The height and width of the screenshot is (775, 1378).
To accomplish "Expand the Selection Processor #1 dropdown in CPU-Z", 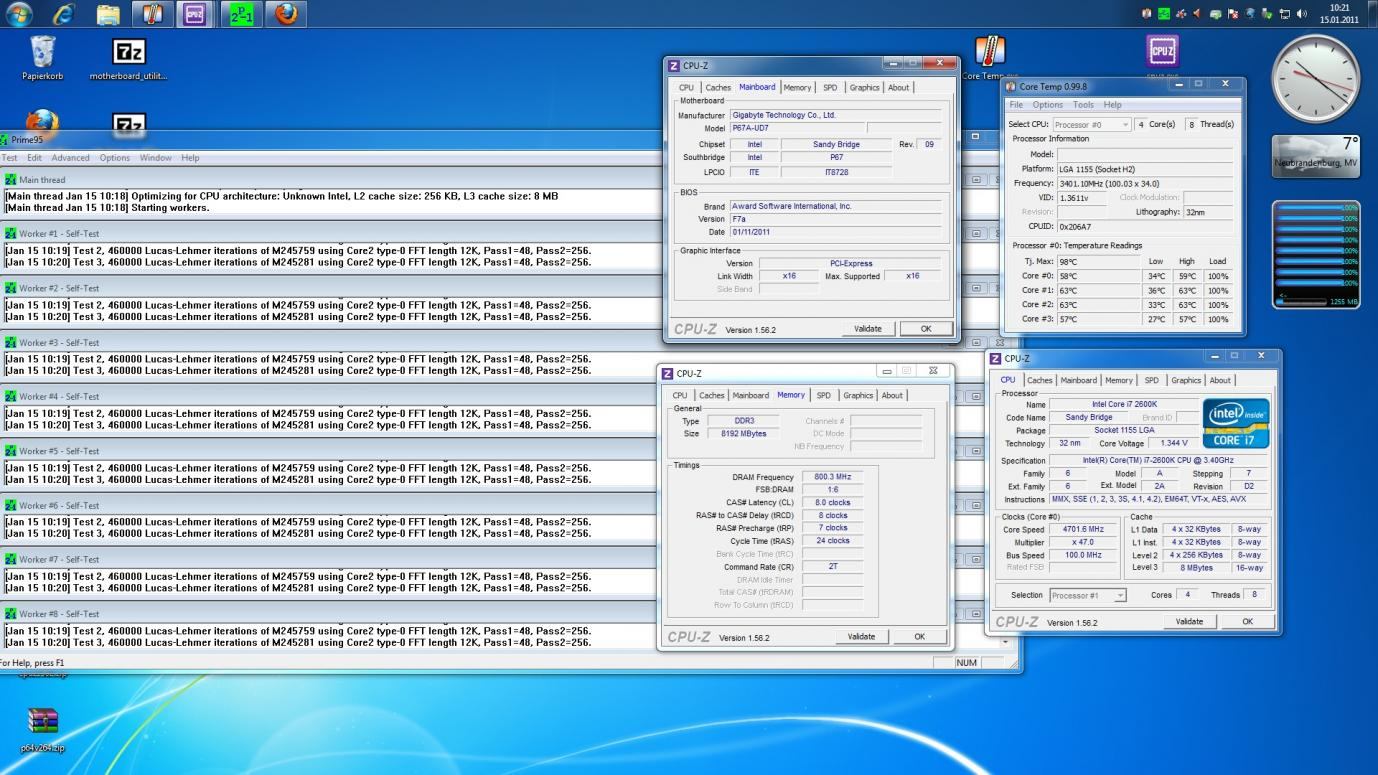I will (x=1087, y=595).
